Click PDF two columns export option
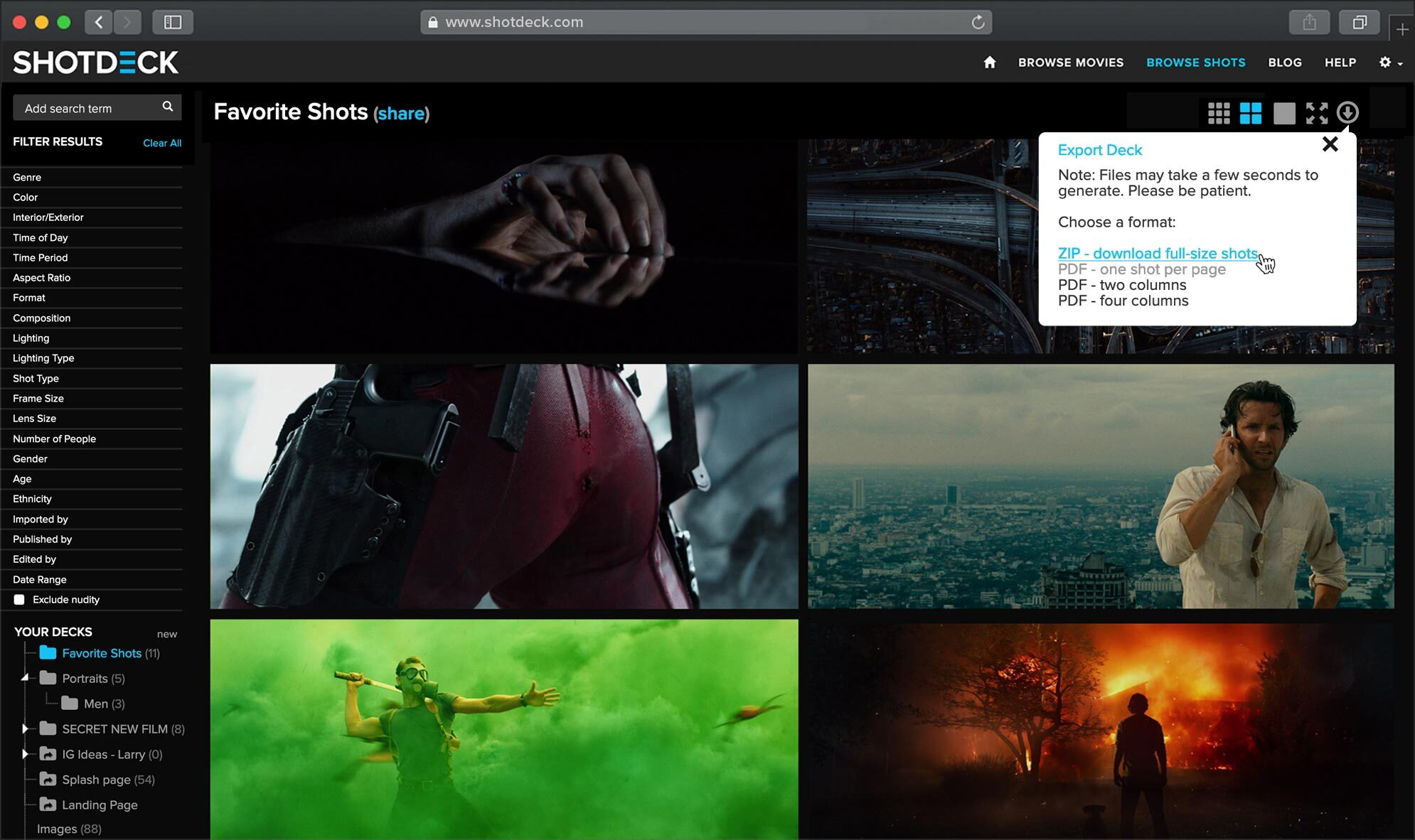 pyautogui.click(x=1122, y=285)
